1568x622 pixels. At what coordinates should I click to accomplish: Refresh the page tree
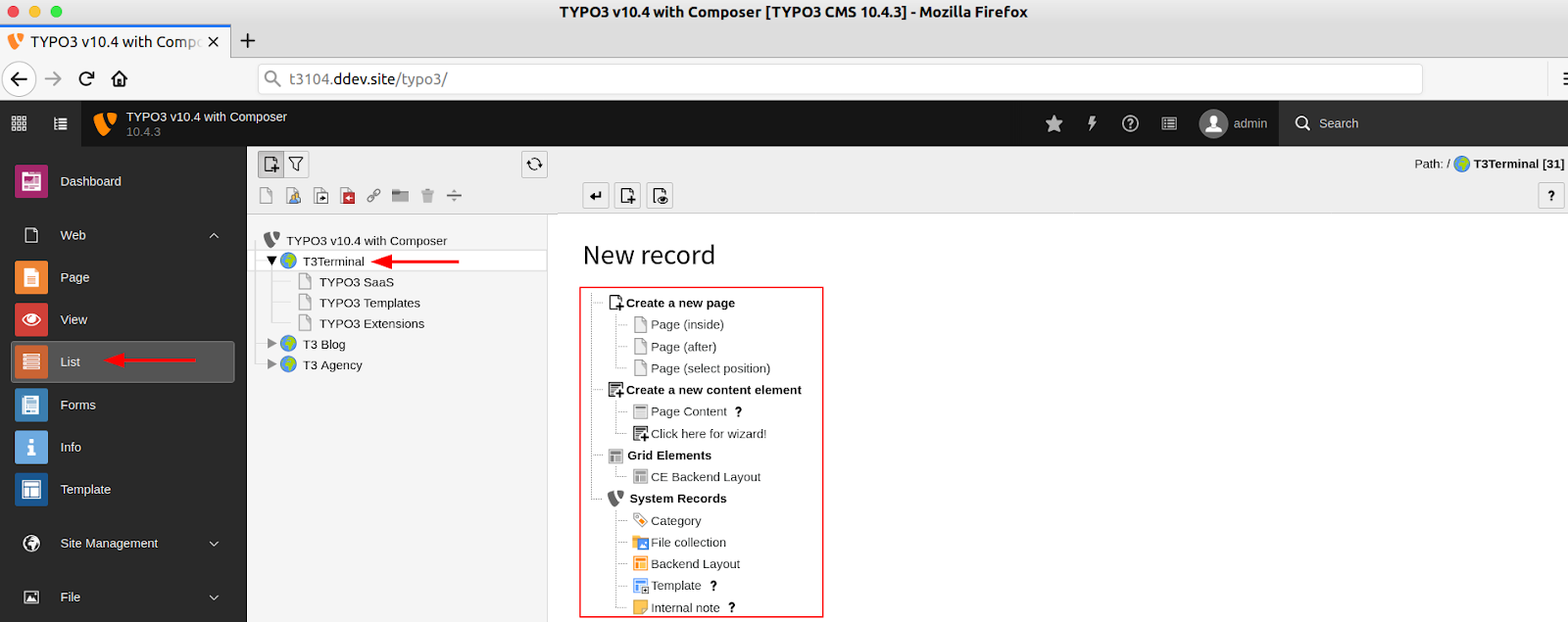tap(534, 165)
